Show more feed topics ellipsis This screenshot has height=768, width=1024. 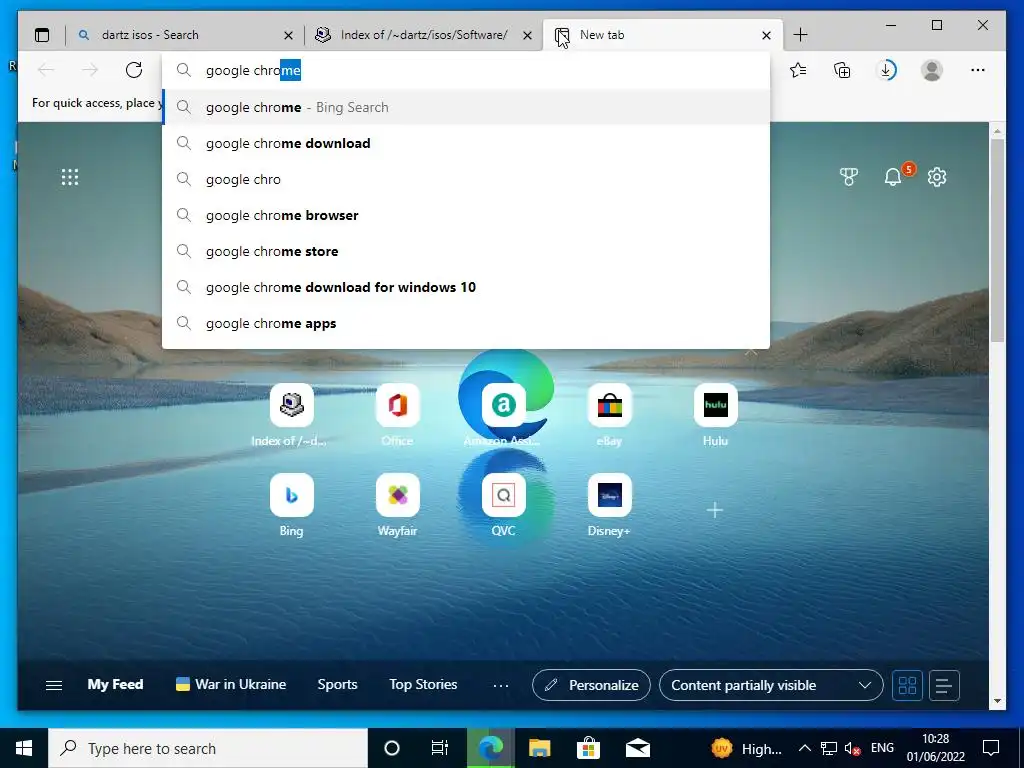click(501, 685)
